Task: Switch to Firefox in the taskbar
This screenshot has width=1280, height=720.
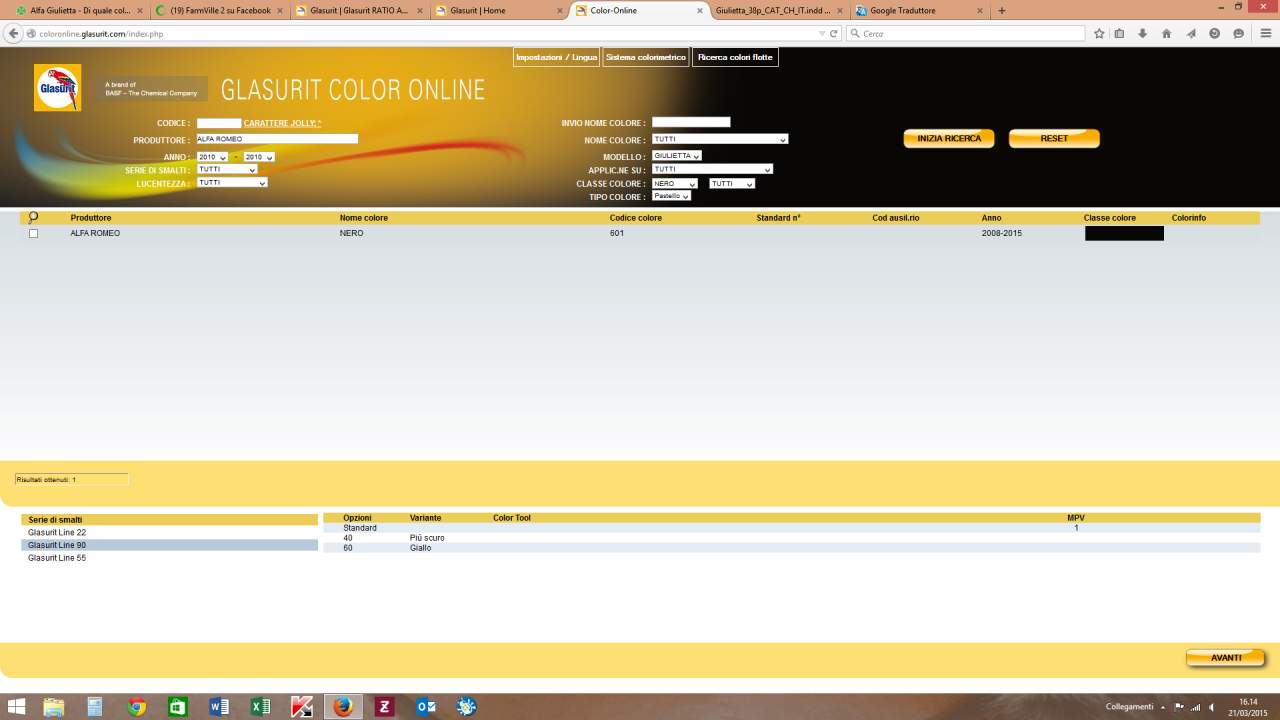Action: click(x=343, y=707)
